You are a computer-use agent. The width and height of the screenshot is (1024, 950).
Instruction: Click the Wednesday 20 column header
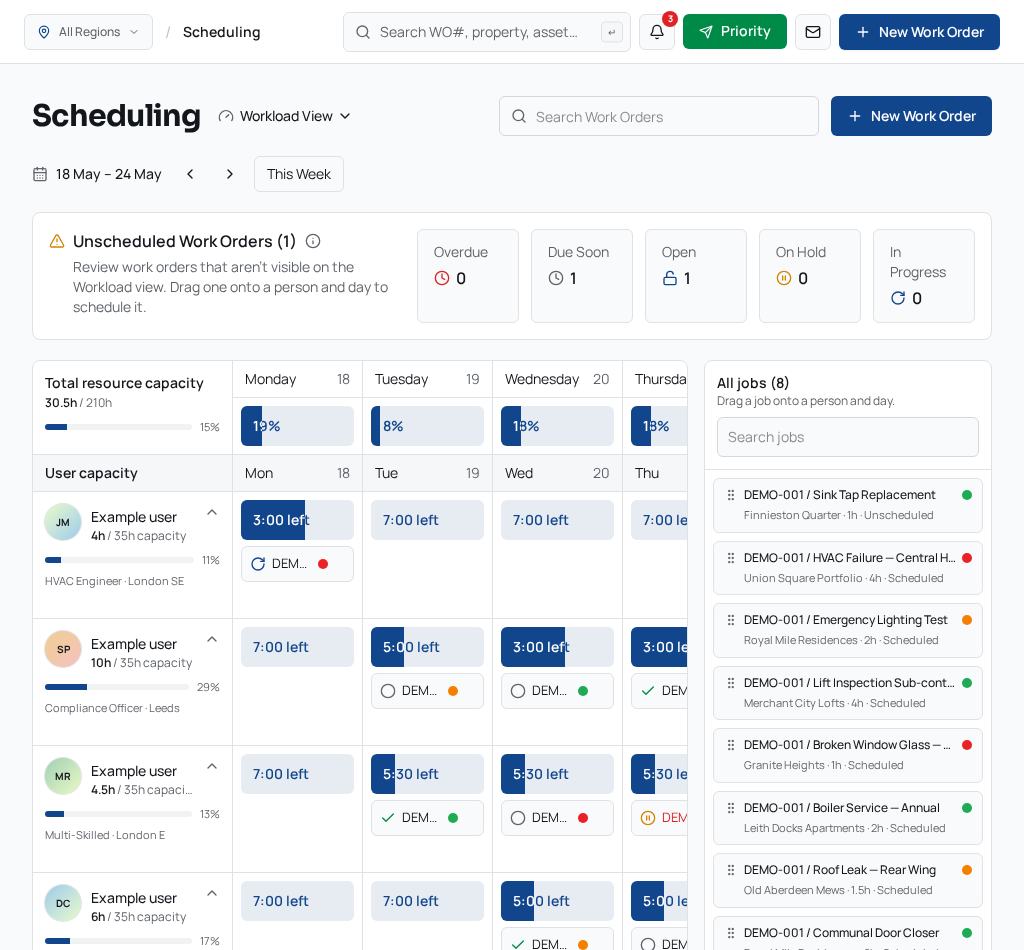pyautogui.click(x=557, y=379)
